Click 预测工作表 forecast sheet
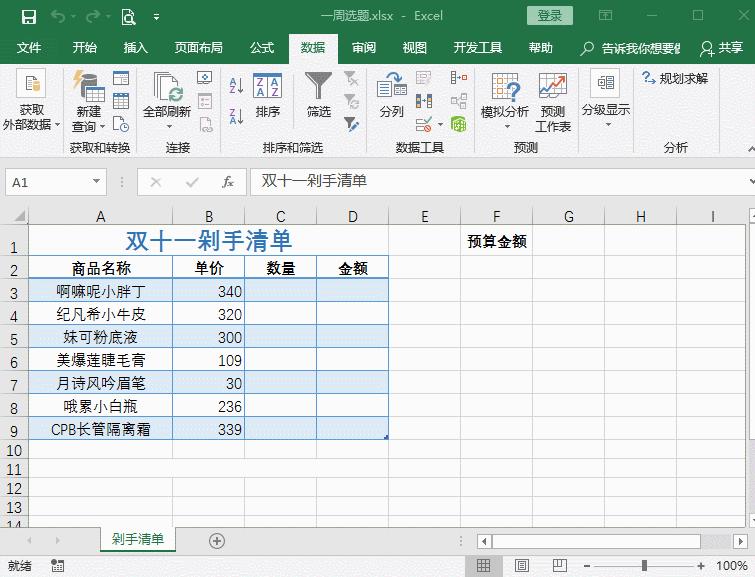Screen dimensions: 755x577 pyautogui.click(x=553, y=103)
